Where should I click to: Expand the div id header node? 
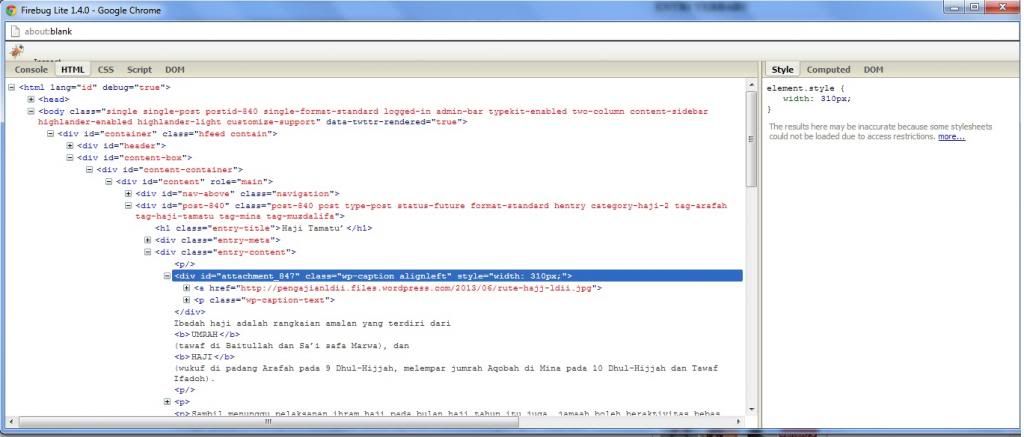pos(70,146)
